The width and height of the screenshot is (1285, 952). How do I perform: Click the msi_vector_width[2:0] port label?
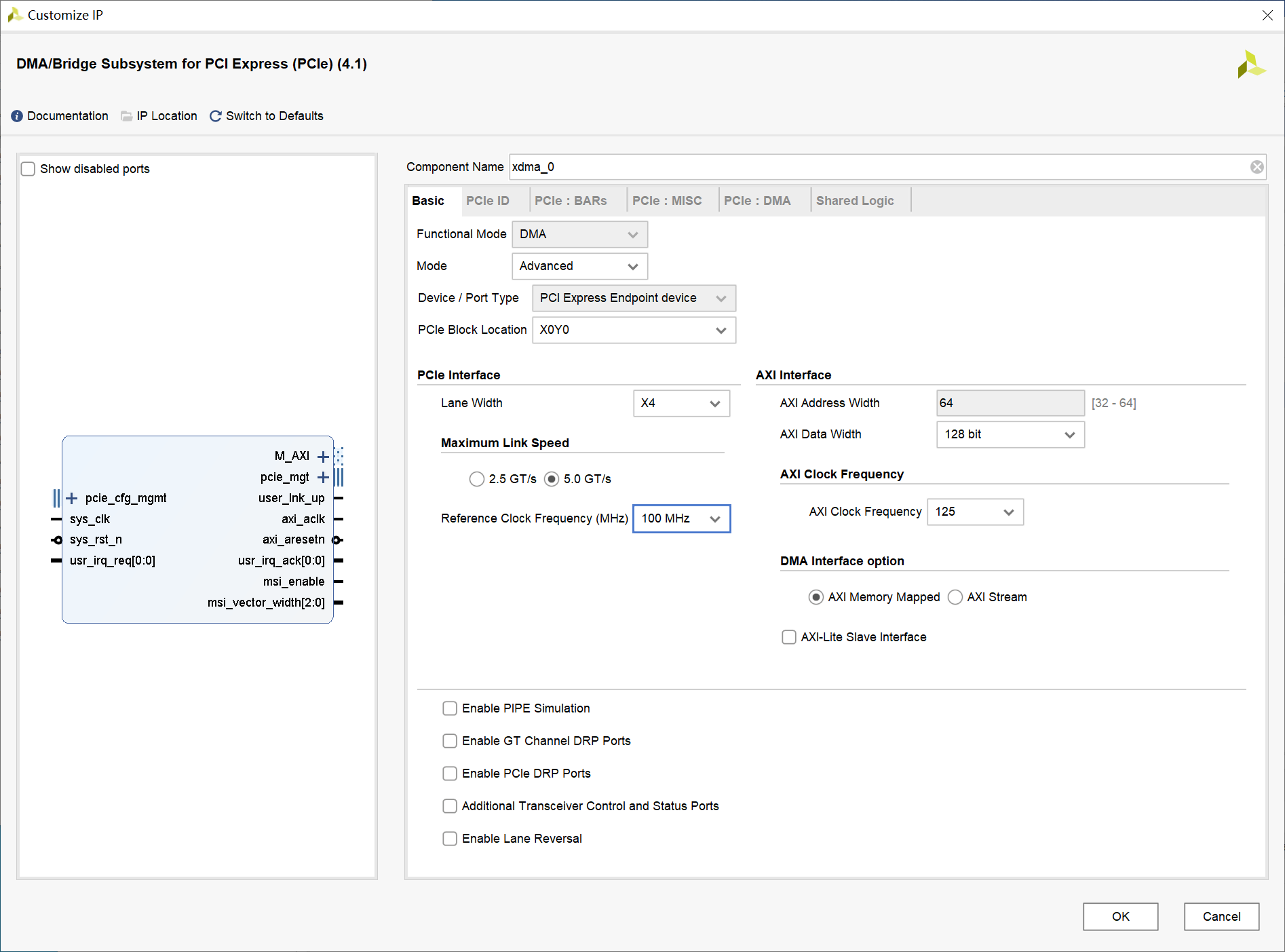[x=266, y=603]
